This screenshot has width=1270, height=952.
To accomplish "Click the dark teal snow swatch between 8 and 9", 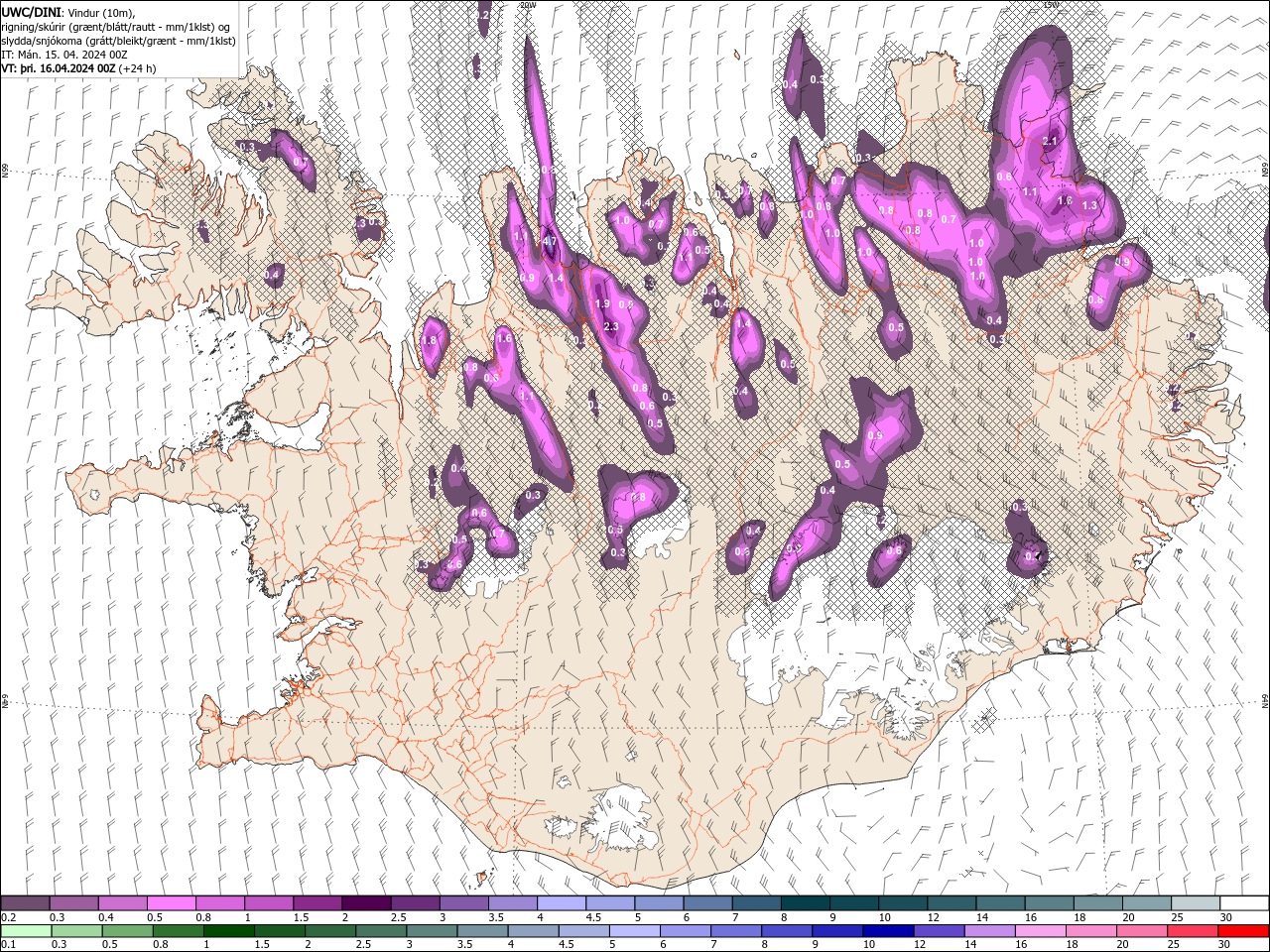I will tap(804, 902).
